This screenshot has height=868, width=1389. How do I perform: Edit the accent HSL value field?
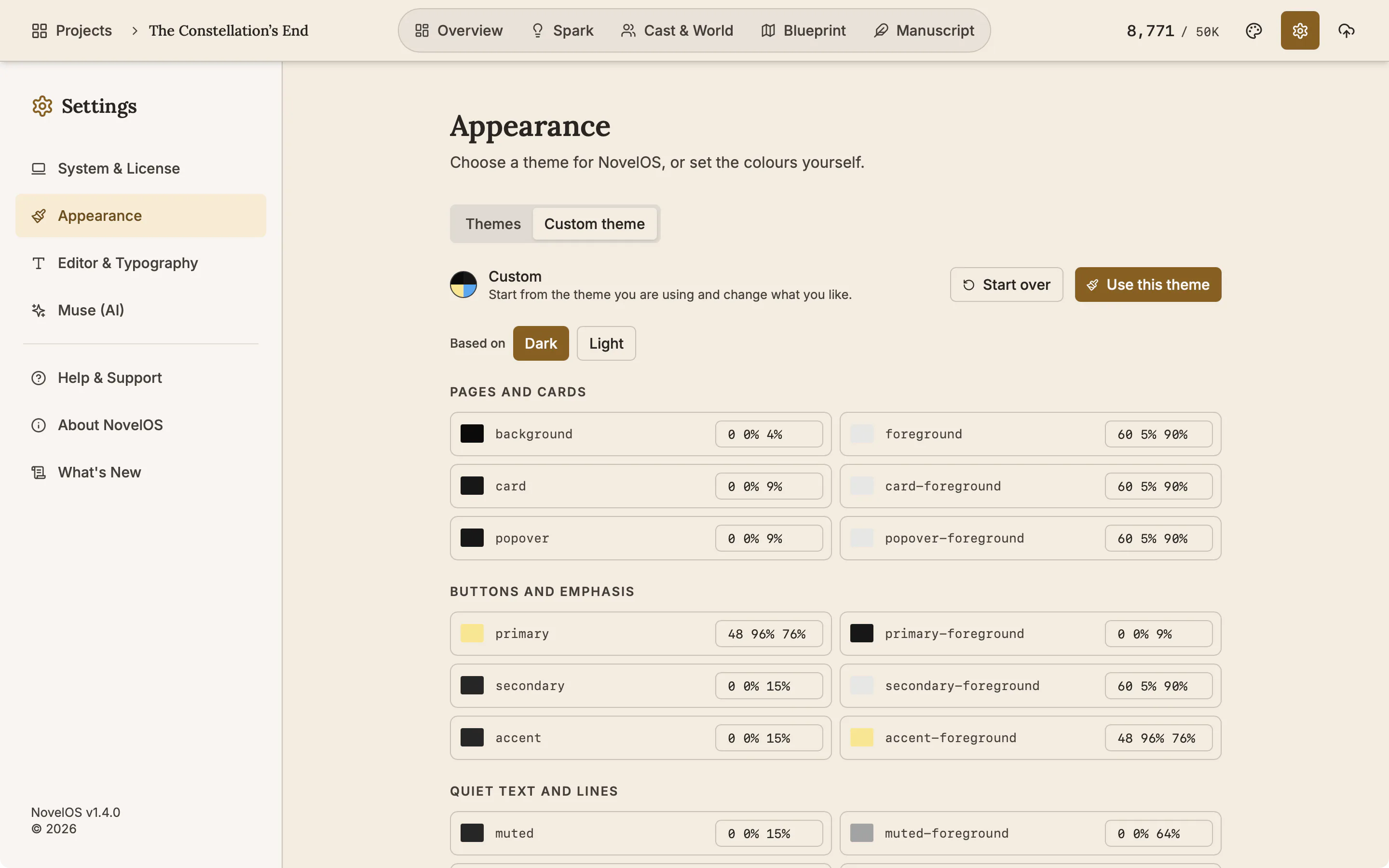click(x=769, y=738)
